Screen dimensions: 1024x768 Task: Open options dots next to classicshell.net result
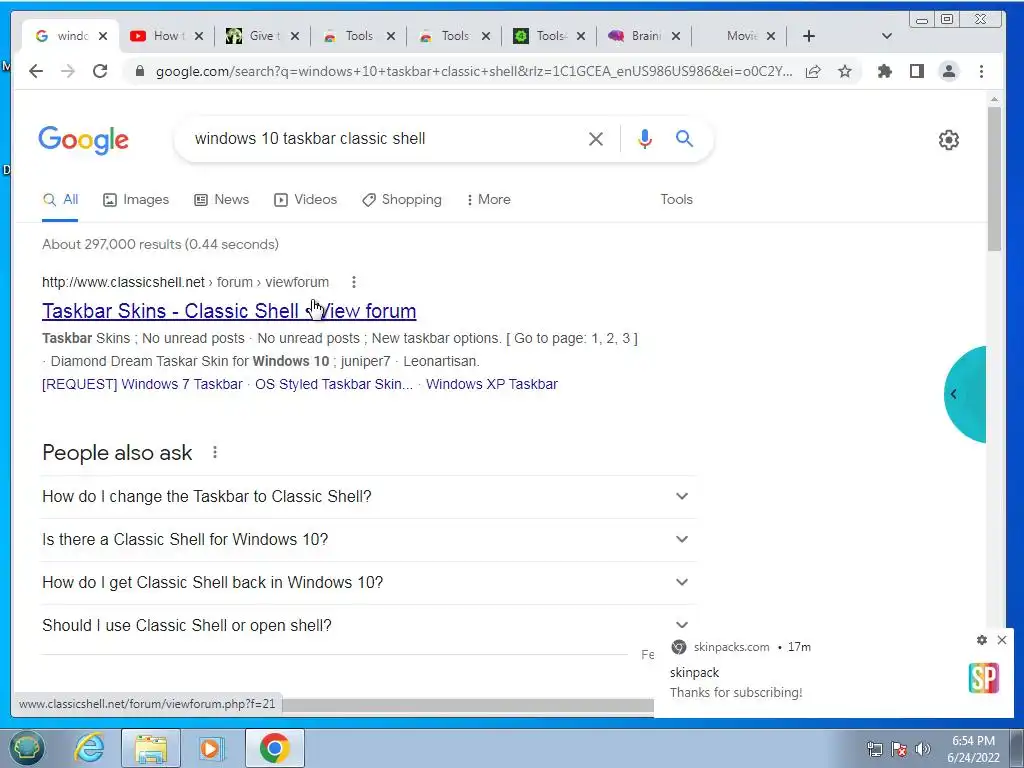[x=354, y=282]
